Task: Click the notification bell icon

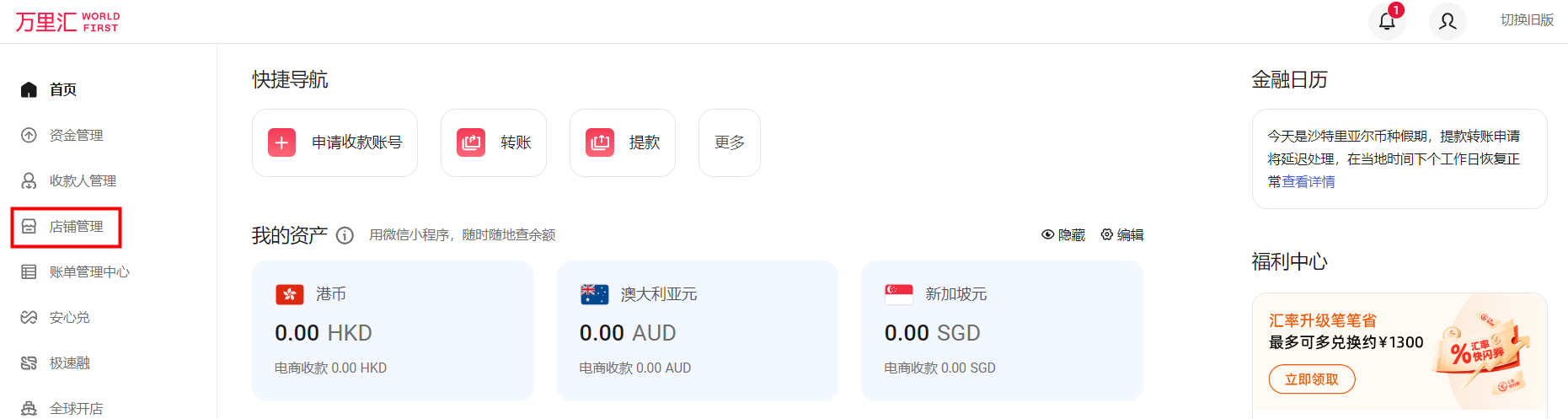Action: point(1387,21)
